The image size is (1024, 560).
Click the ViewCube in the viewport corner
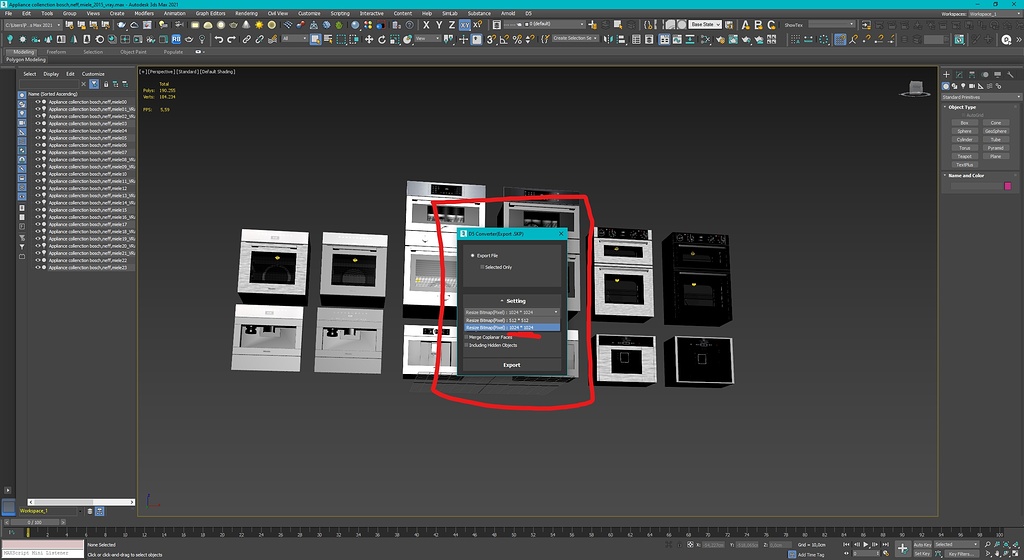coord(915,89)
